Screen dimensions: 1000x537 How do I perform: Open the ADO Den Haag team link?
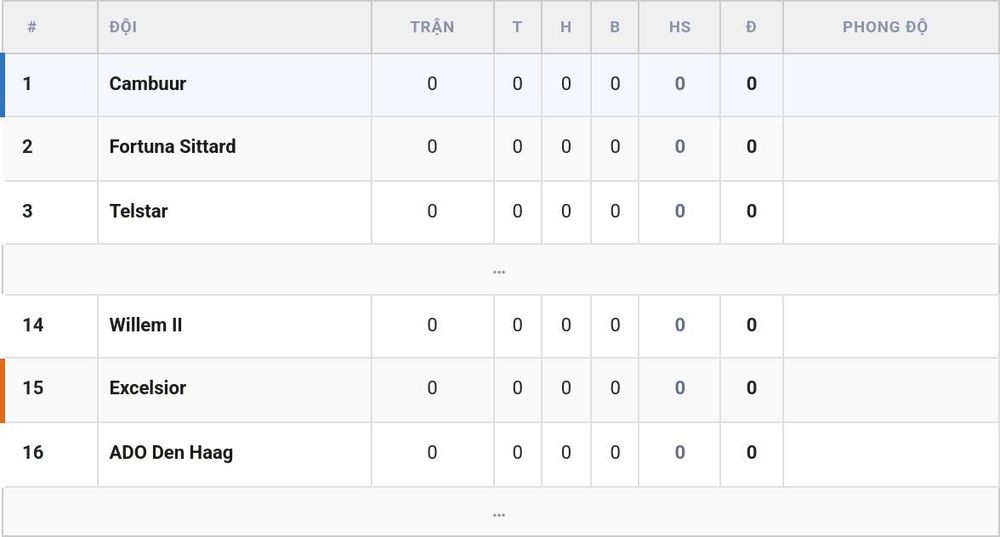click(x=171, y=453)
